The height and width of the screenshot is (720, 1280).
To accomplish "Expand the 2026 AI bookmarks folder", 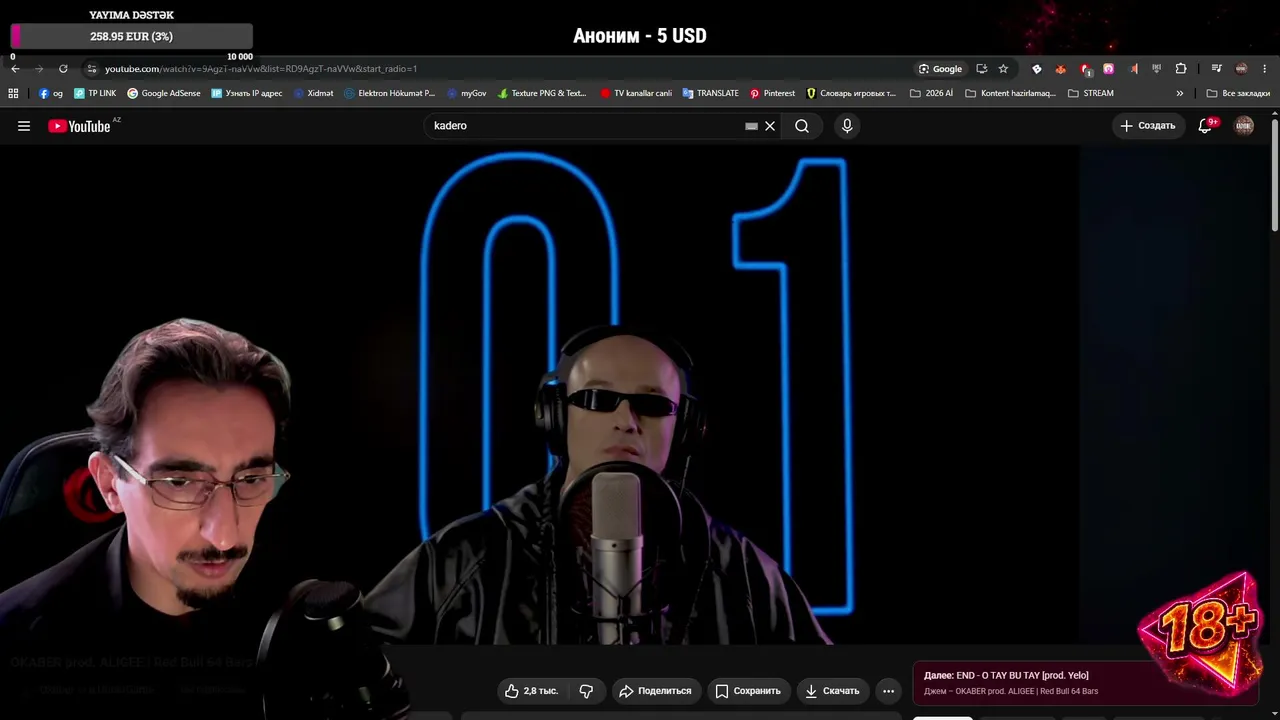I will (932, 93).
